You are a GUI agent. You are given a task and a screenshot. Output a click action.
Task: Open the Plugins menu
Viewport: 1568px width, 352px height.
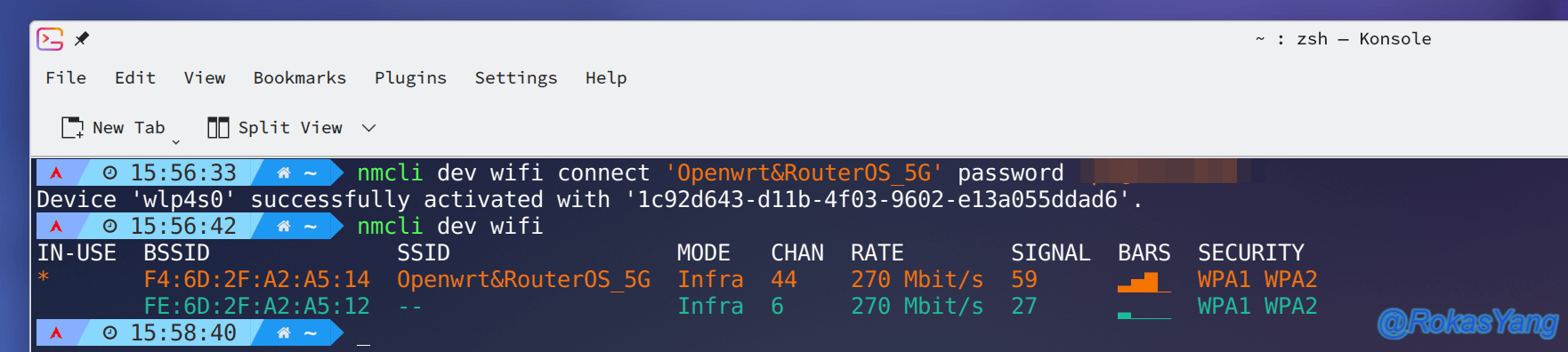[x=410, y=78]
